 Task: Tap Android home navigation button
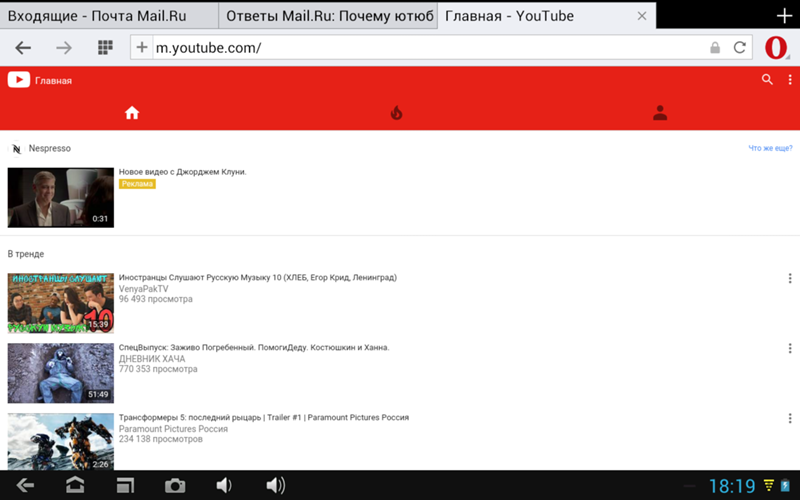(75, 485)
